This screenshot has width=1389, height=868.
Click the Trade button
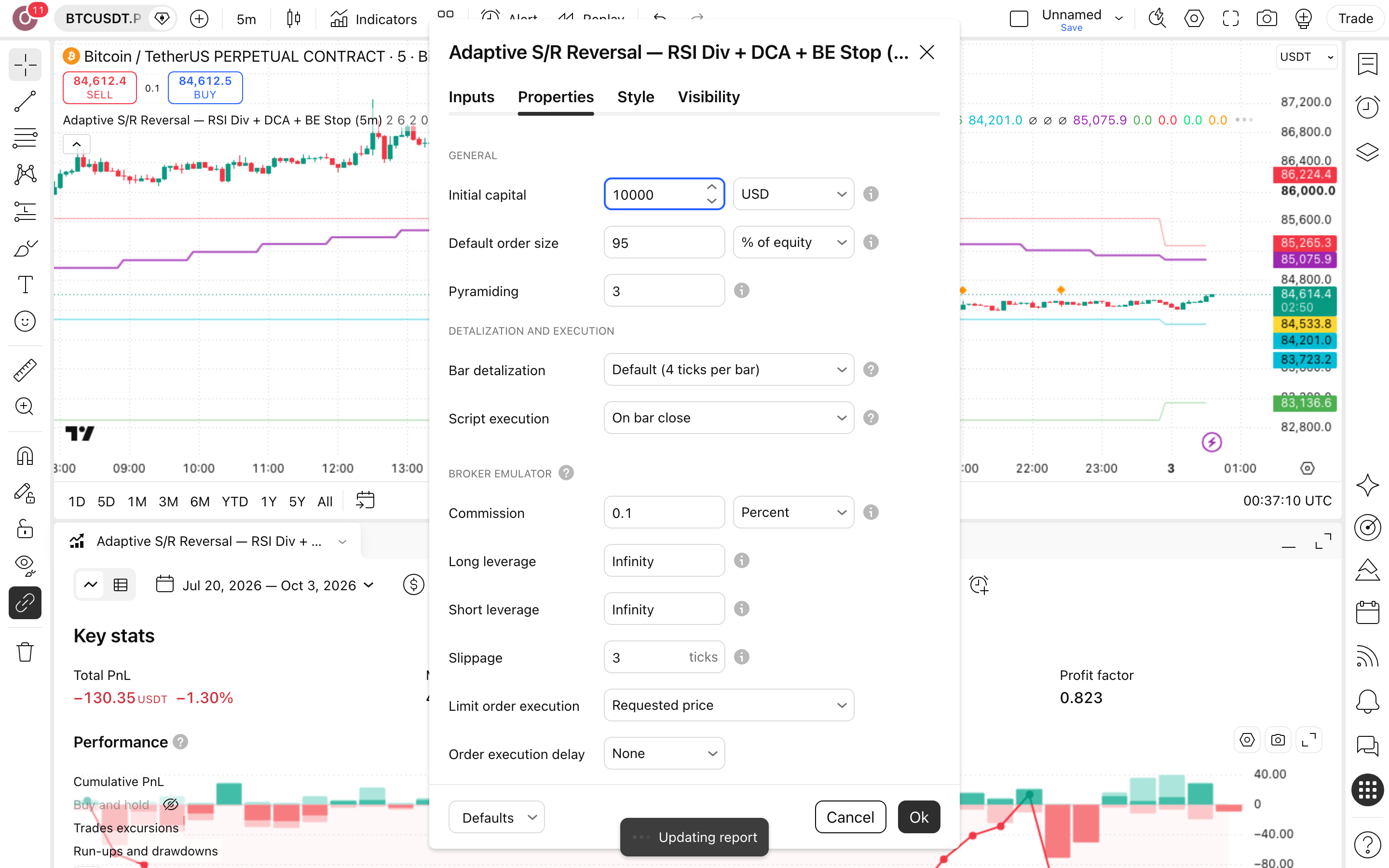(x=1355, y=19)
